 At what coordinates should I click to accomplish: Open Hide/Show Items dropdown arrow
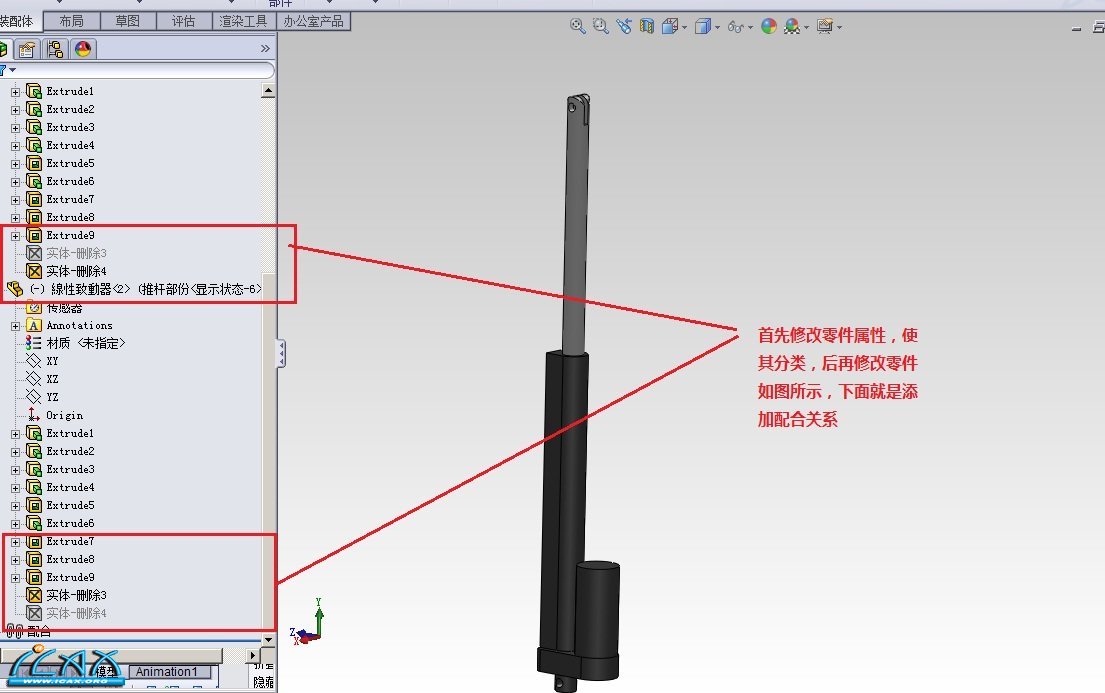[x=751, y=27]
